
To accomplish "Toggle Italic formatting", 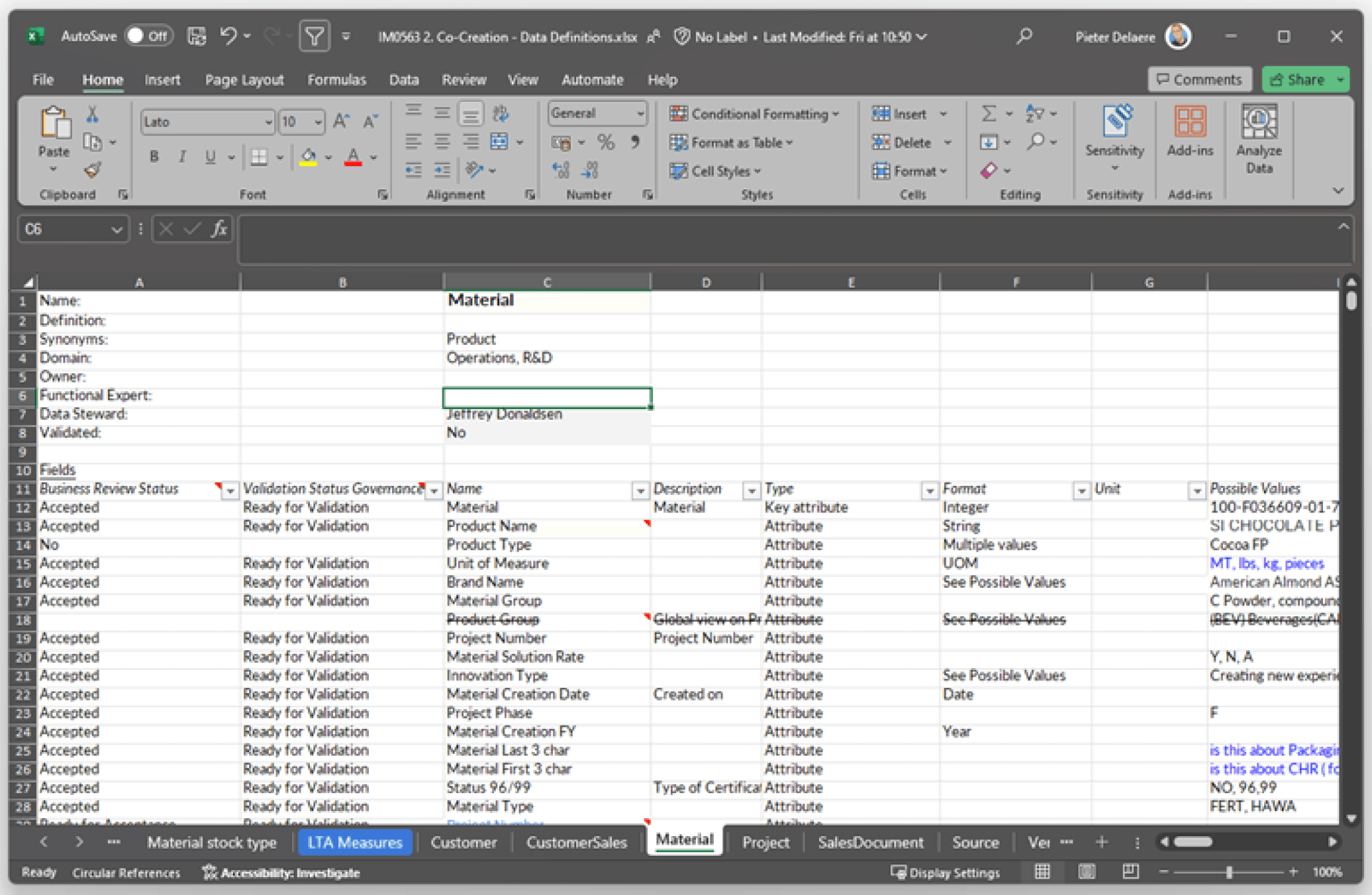I will pyautogui.click(x=182, y=157).
